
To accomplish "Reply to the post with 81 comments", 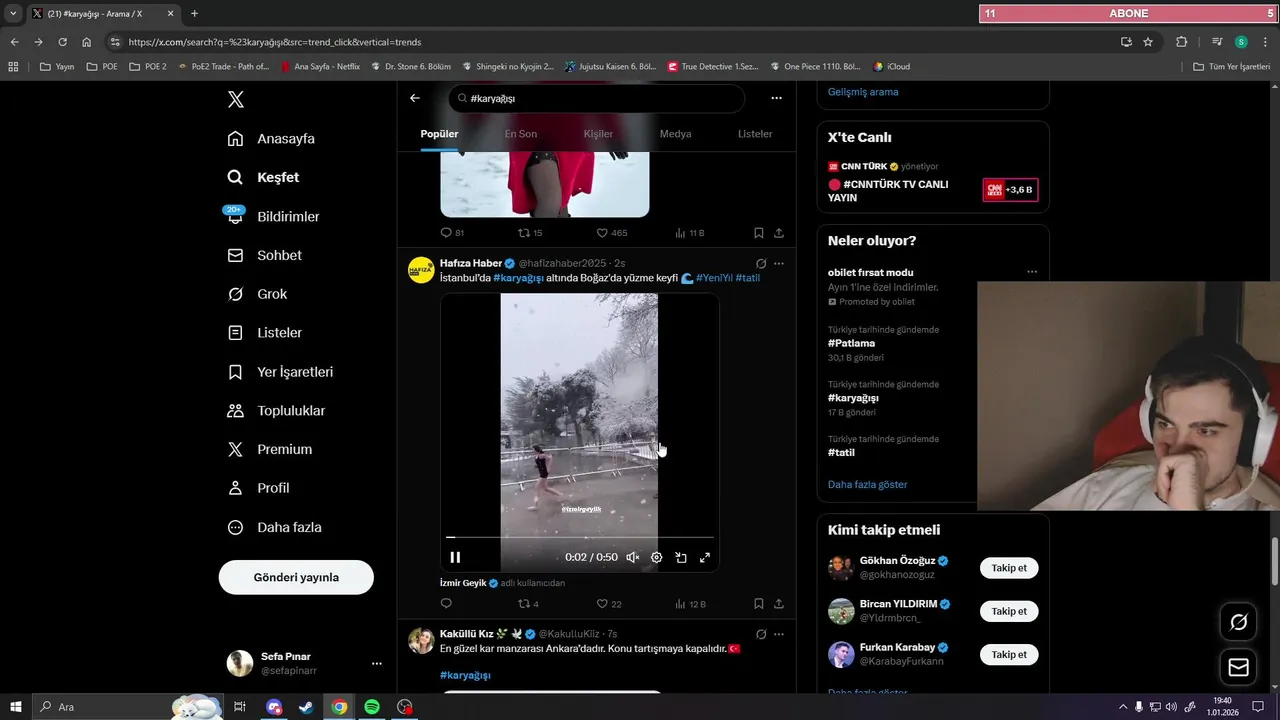I will [x=452, y=233].
